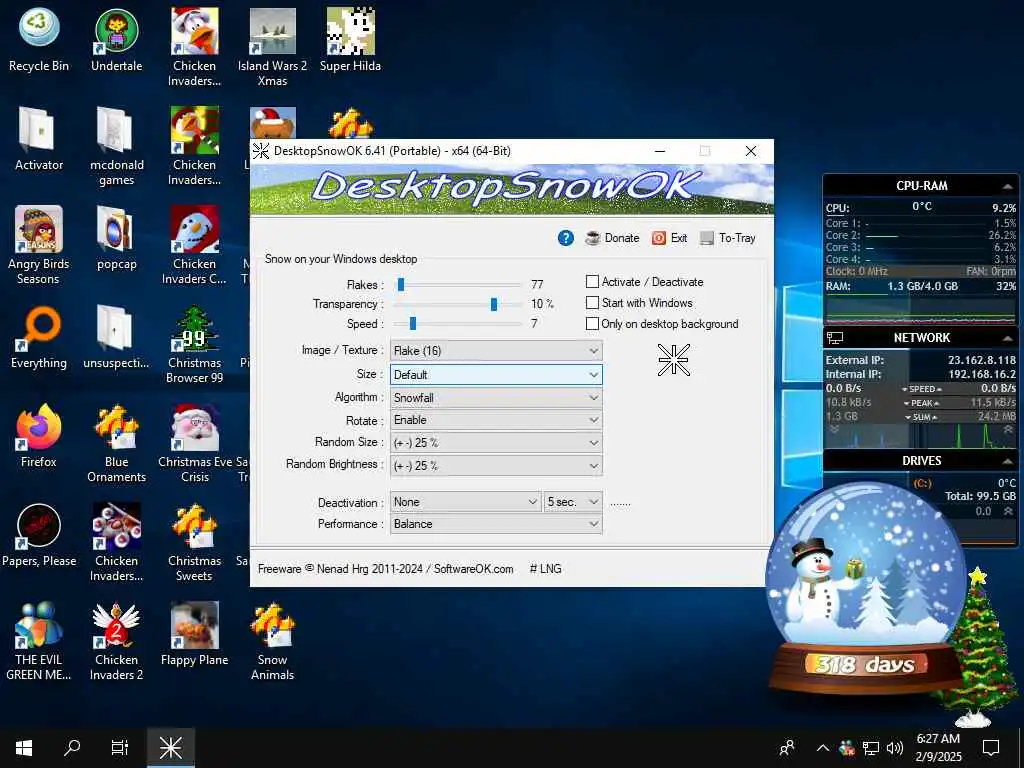Select the Chicken Invaders C... snowman icon
The width and height of the screenshot is (1024, 768).
(195, 246)
